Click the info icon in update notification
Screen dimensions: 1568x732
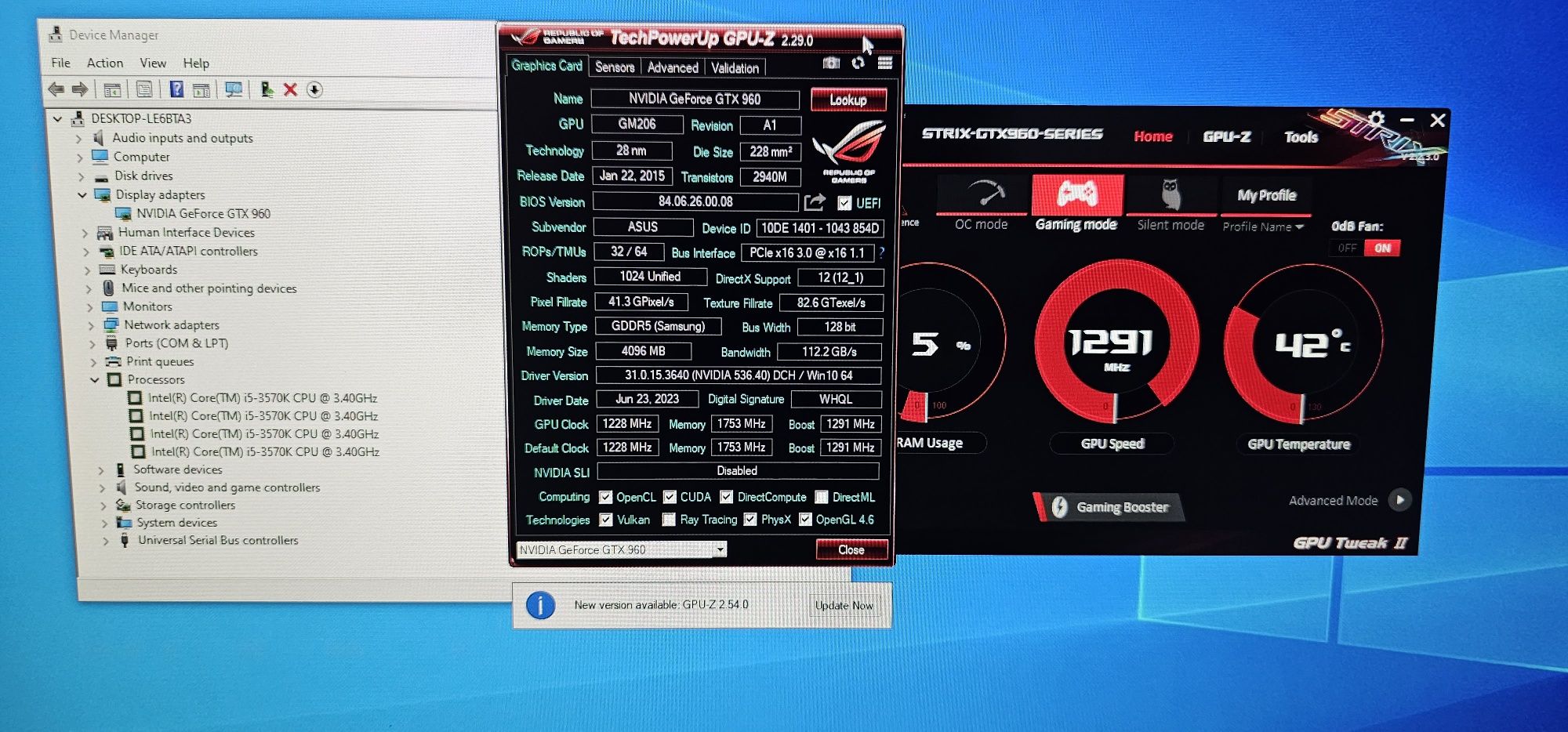click(541, 605)
